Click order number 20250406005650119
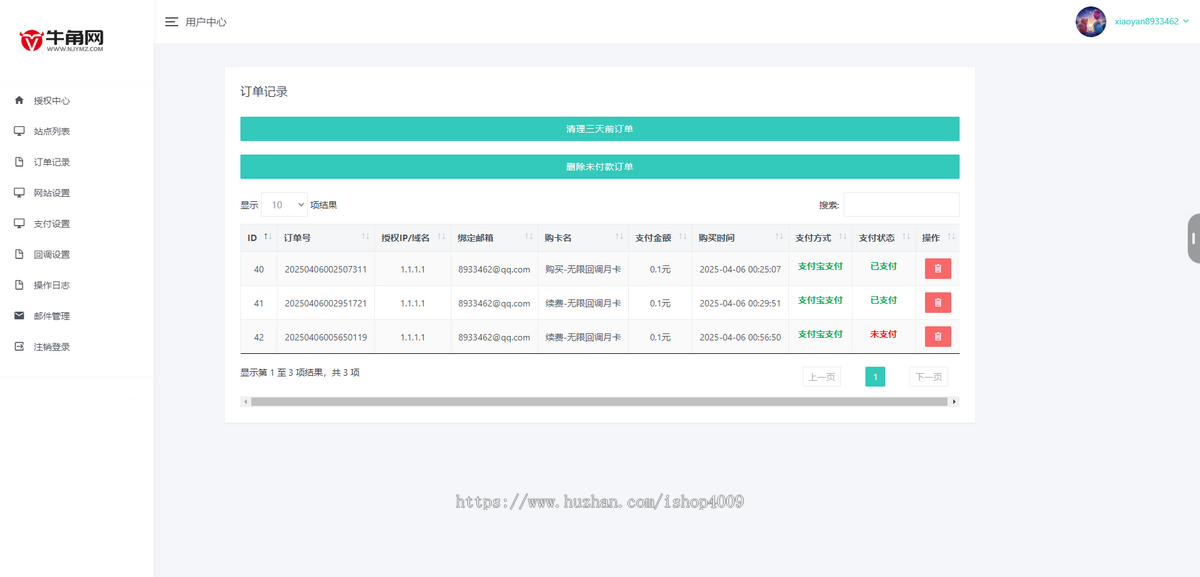The image size is (1200, 577). click(326, 337)
